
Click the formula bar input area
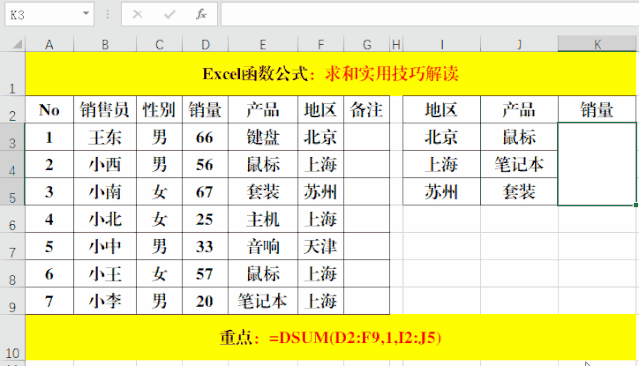point(430,15)
